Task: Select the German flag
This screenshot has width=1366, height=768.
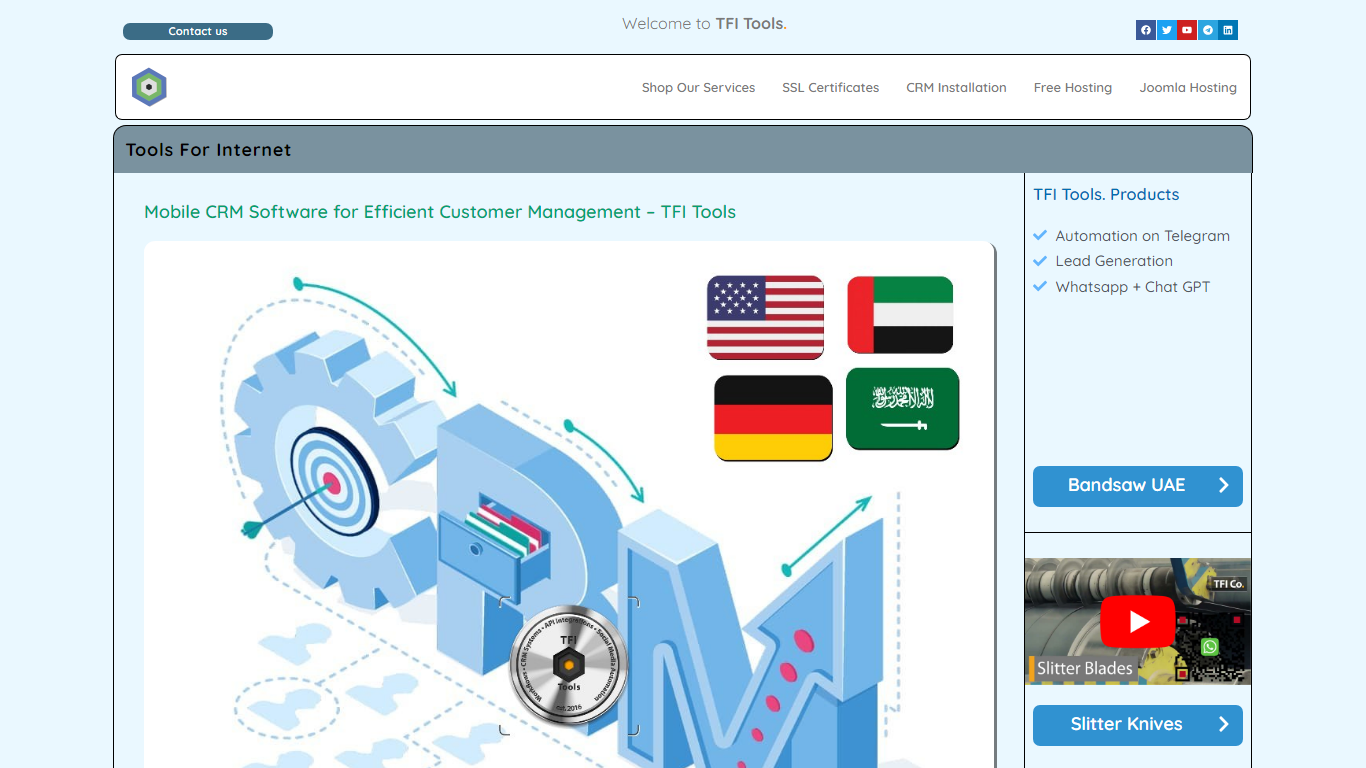Action: click(x=773, y=418)
